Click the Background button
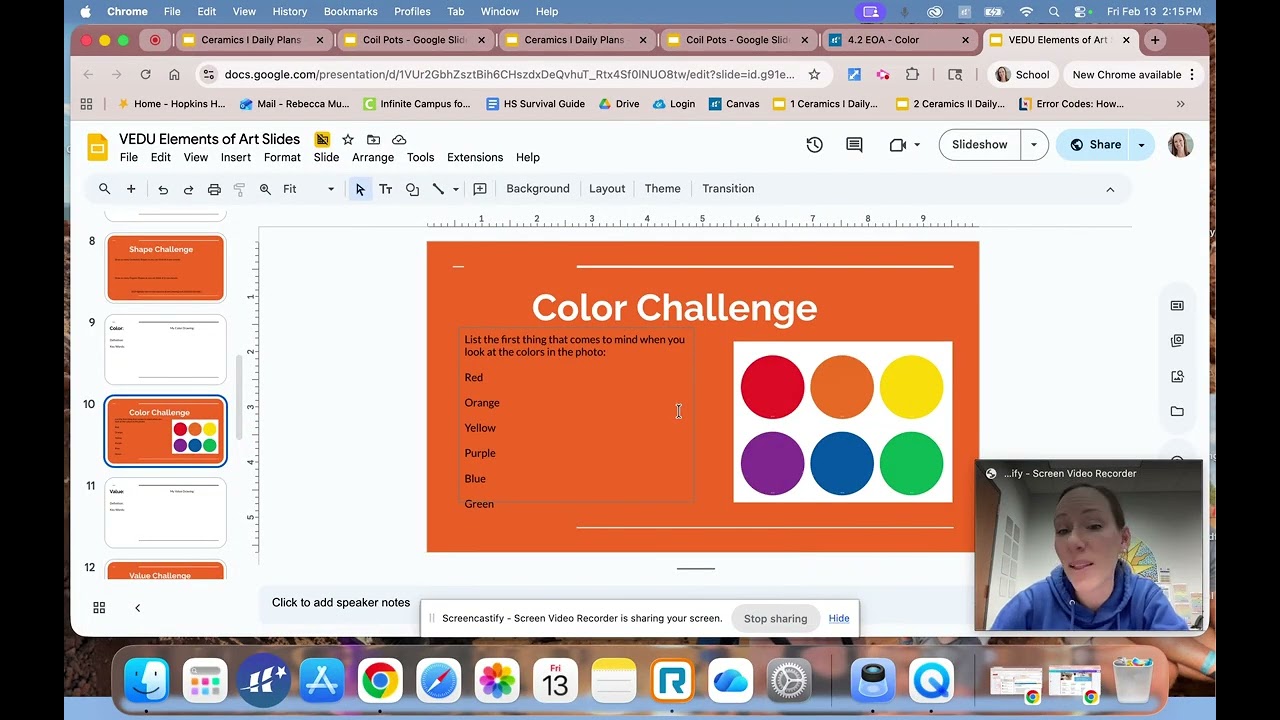Image resolution: width=1280 pixels, height=720 pixels. pyautogui.click(x=538, y=189)
